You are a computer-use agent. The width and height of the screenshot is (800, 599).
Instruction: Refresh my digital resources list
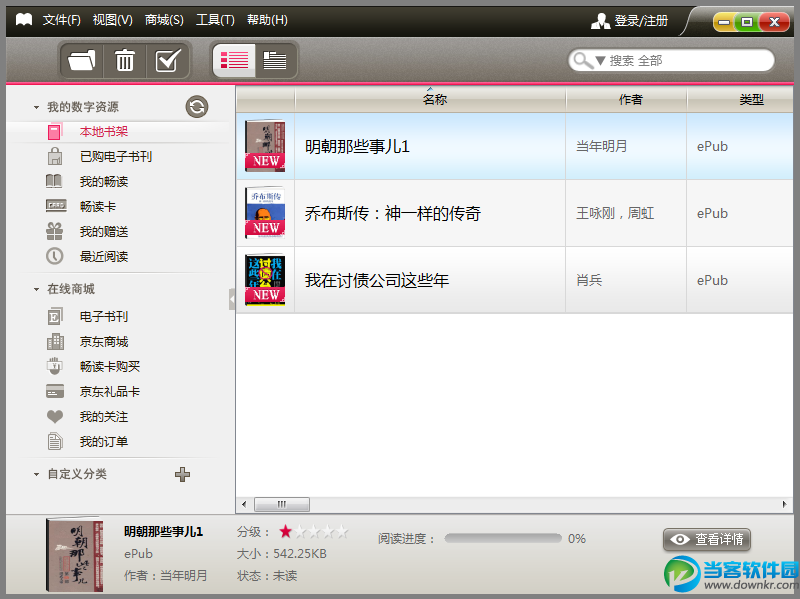(197, 106)
